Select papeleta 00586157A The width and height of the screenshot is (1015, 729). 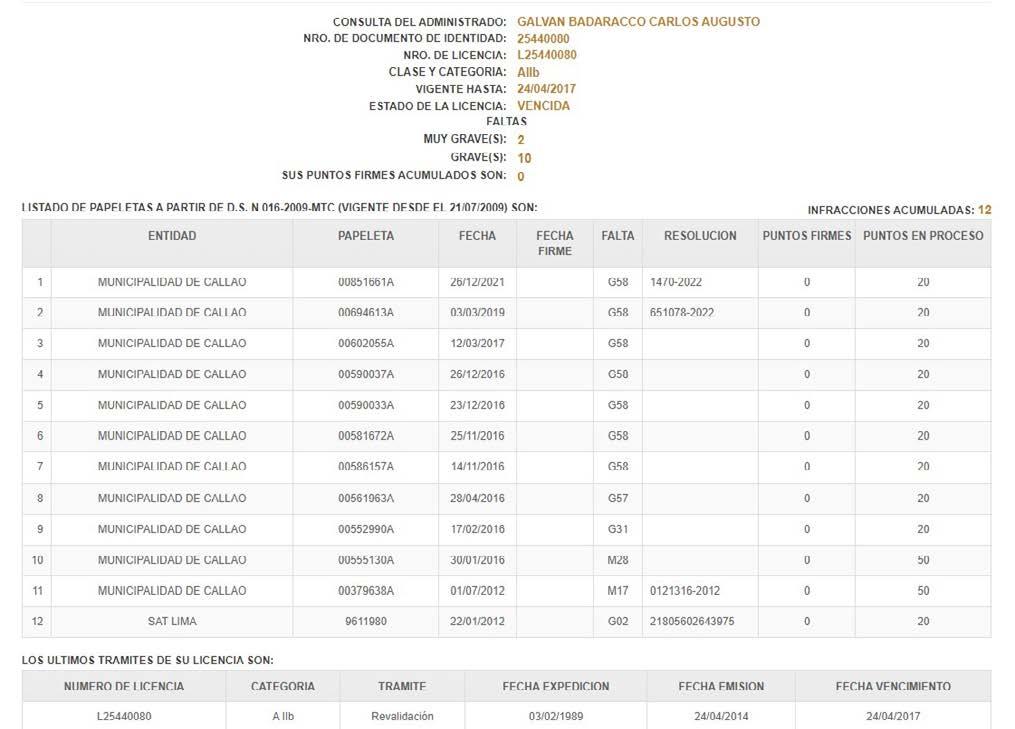(366, 466)
